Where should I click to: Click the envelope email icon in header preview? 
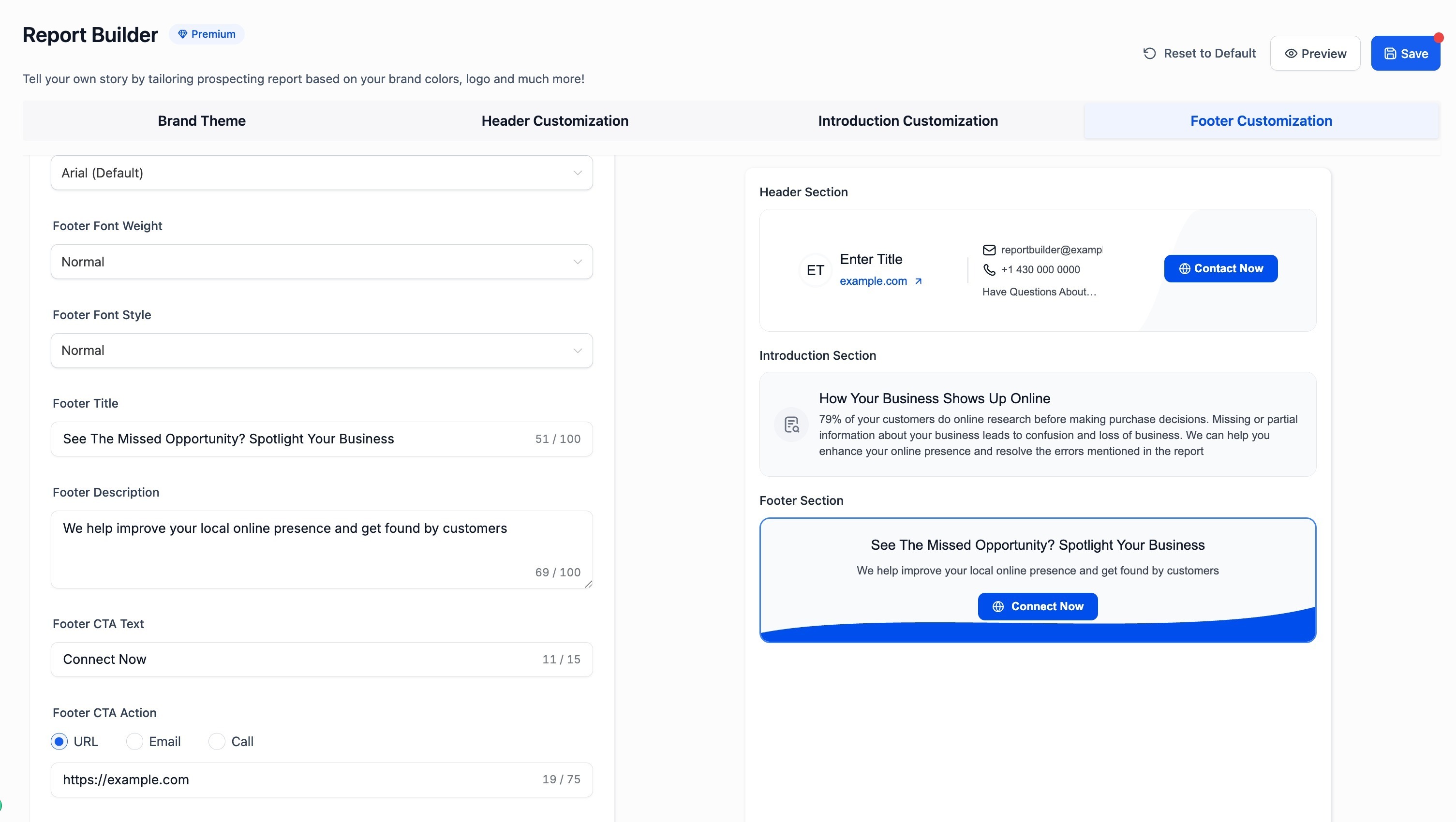[989, 250]
